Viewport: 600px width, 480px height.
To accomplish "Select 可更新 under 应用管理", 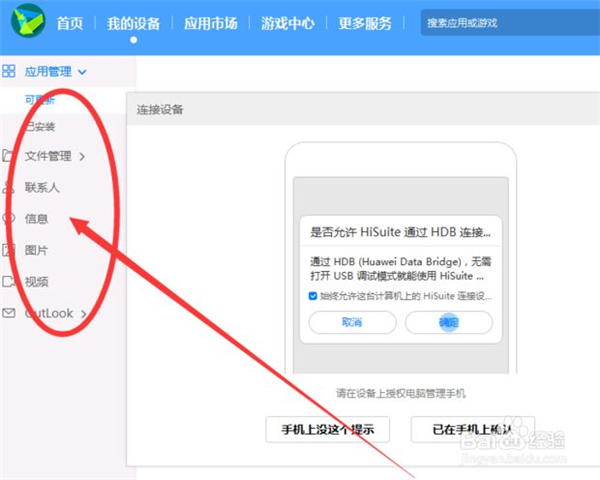I will [39, 100].
